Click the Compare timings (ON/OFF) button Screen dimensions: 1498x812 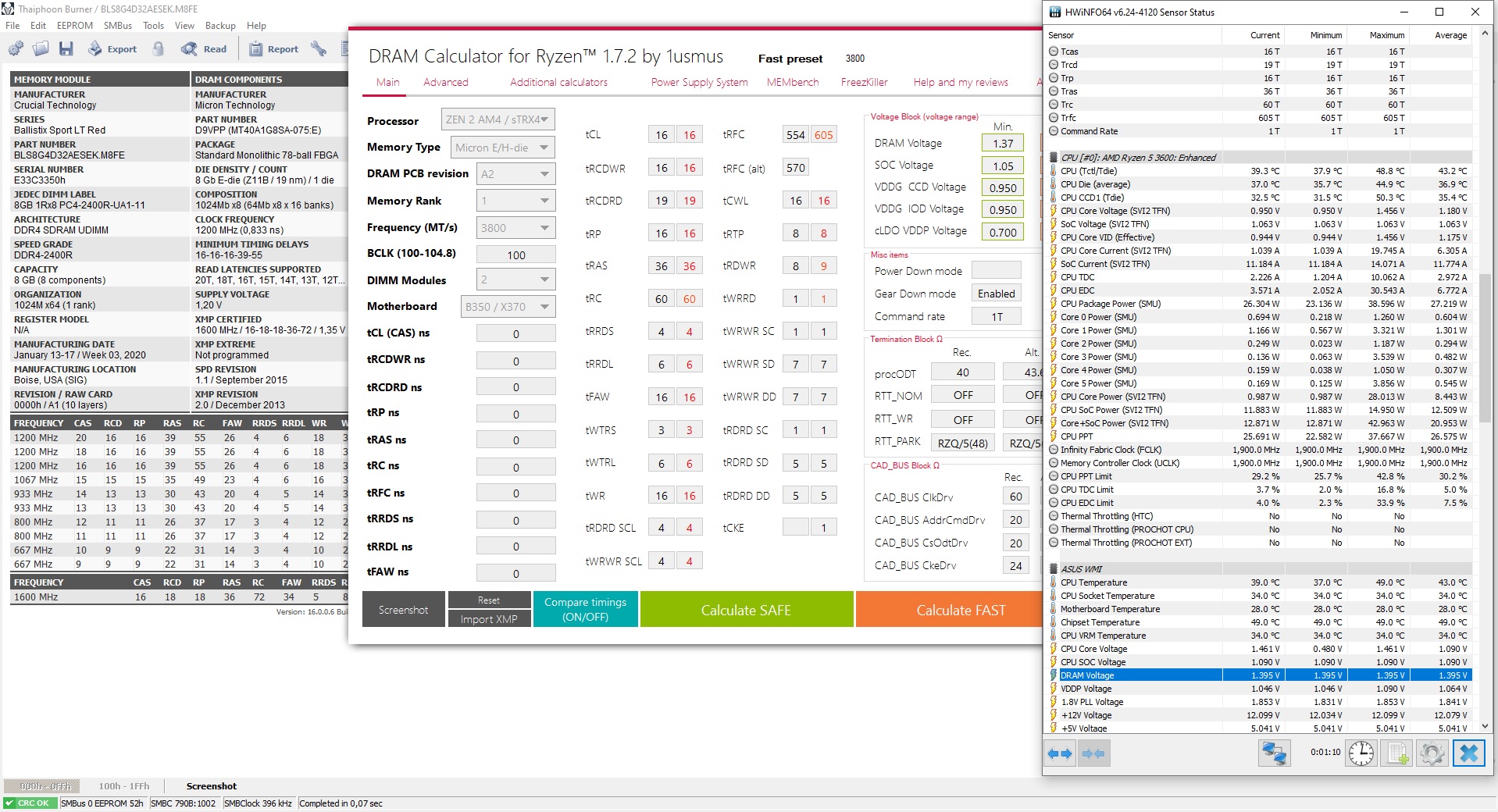[x=585, y=610]
